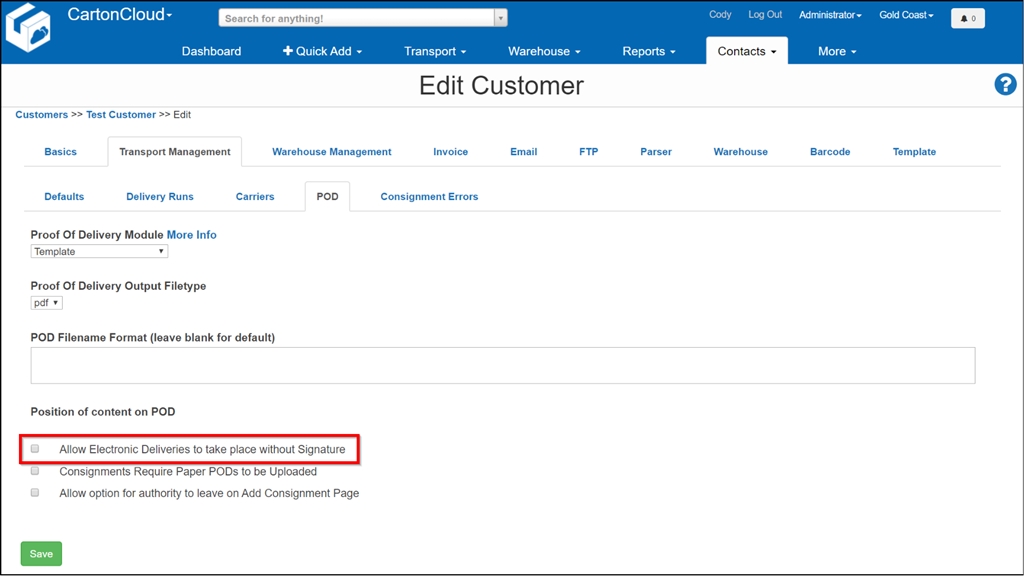
Task: Tick Consignments Require Paper PODs checkbox
Action: point(35,471)
